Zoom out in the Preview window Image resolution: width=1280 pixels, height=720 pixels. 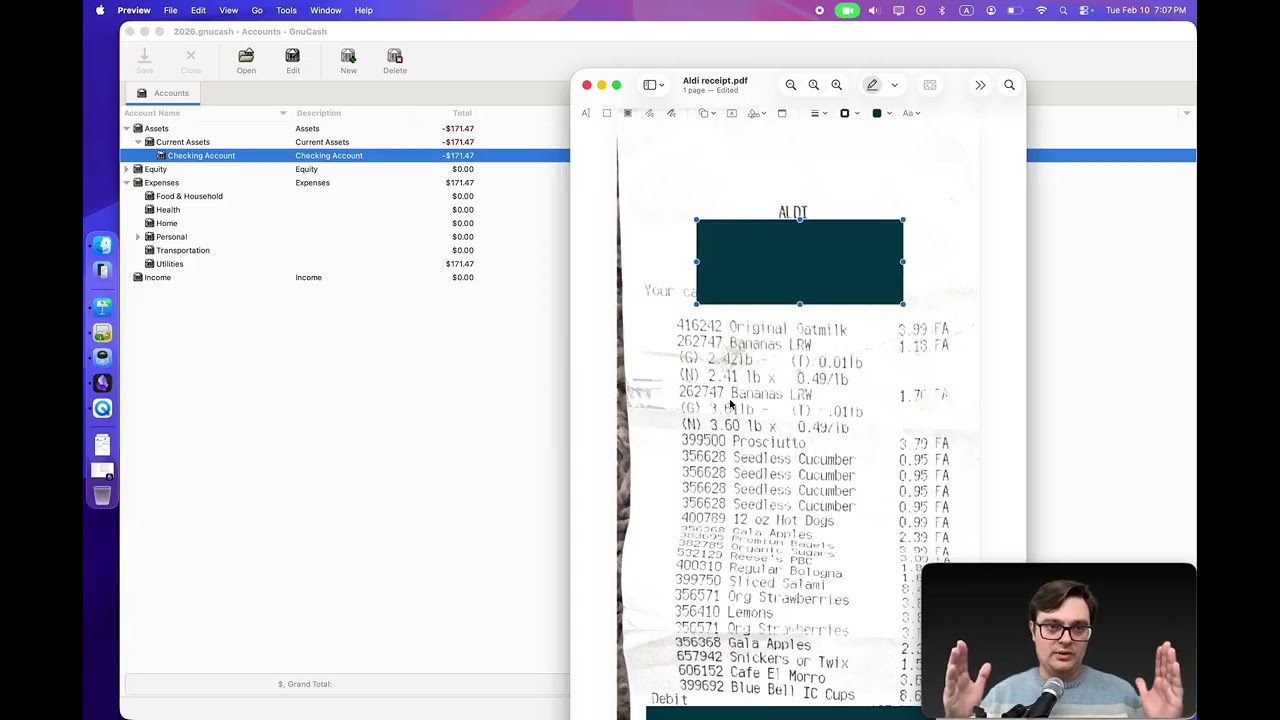pos(791,85)
